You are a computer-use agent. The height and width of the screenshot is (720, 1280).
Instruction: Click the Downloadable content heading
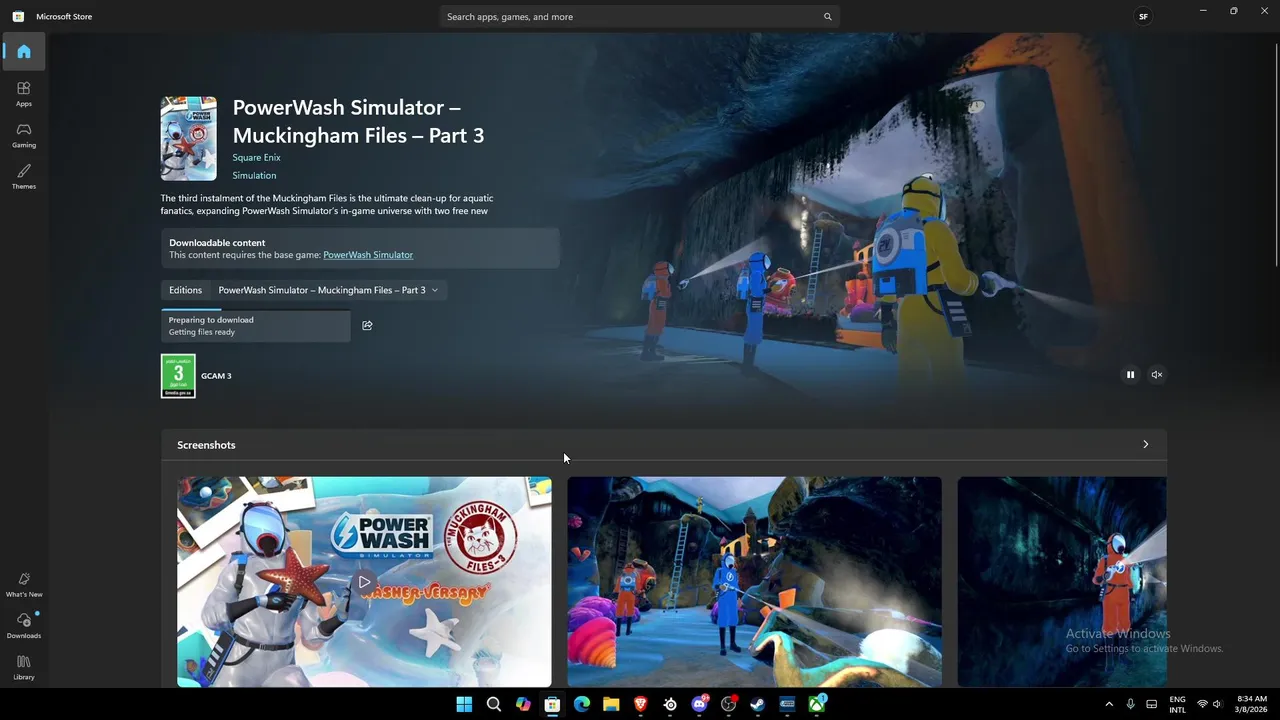(x=217, y=243)
